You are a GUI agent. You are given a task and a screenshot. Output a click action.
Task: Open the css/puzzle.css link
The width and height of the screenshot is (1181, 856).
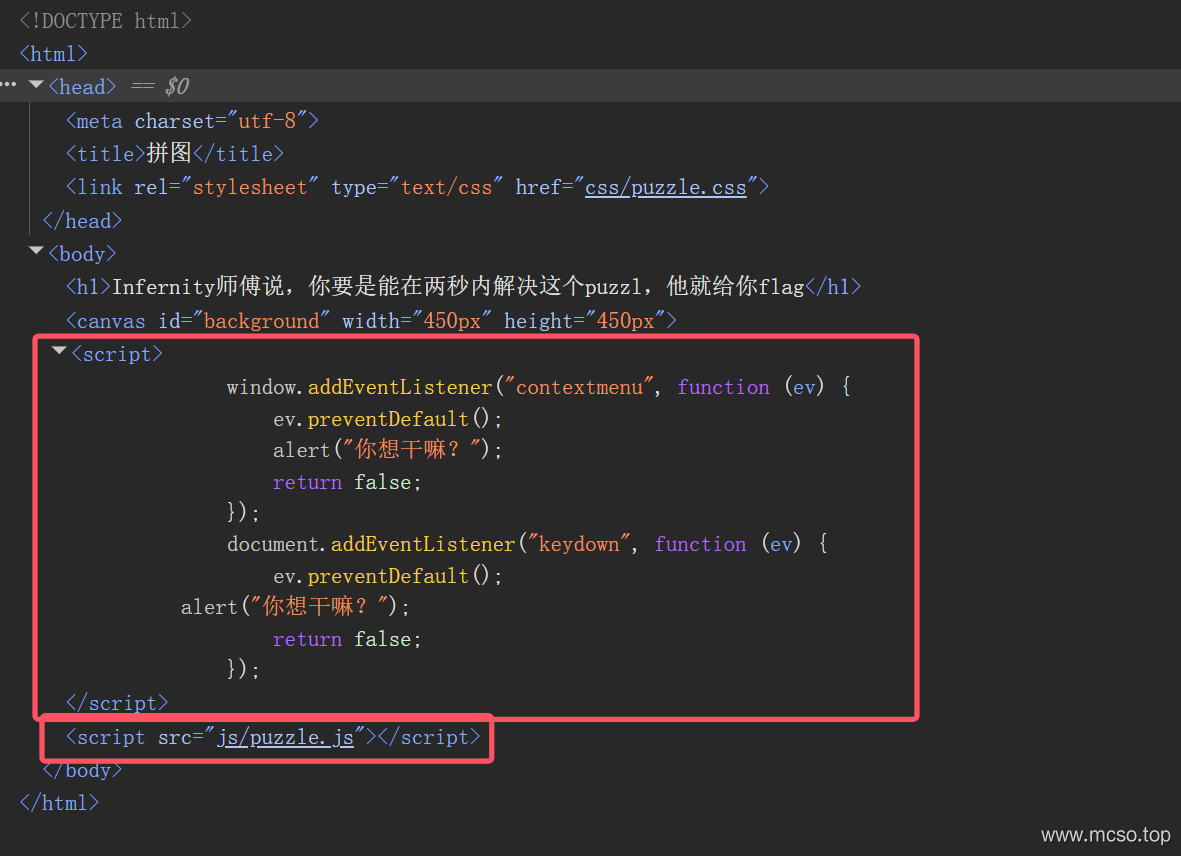point(665,187)
